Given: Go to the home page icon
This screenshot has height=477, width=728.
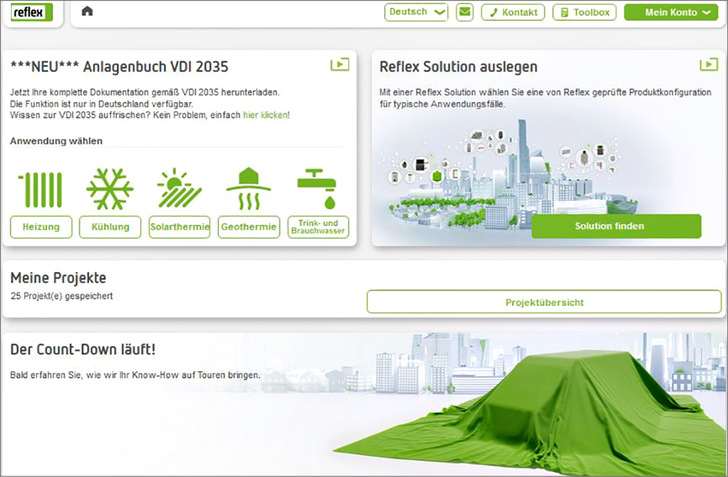Looking at the screenshot, I should 87,12.
